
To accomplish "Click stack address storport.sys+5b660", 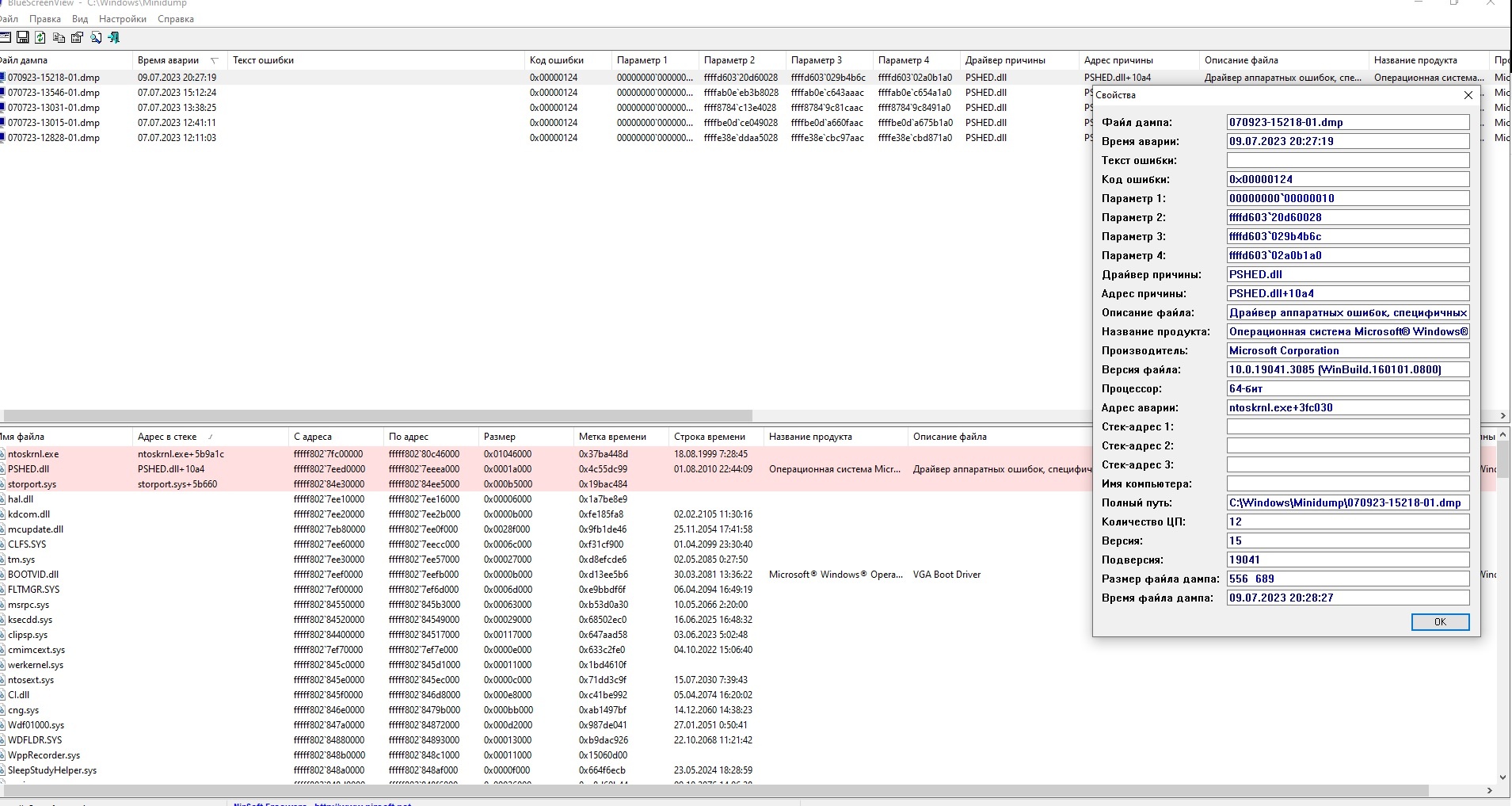I will coord(177,484).
